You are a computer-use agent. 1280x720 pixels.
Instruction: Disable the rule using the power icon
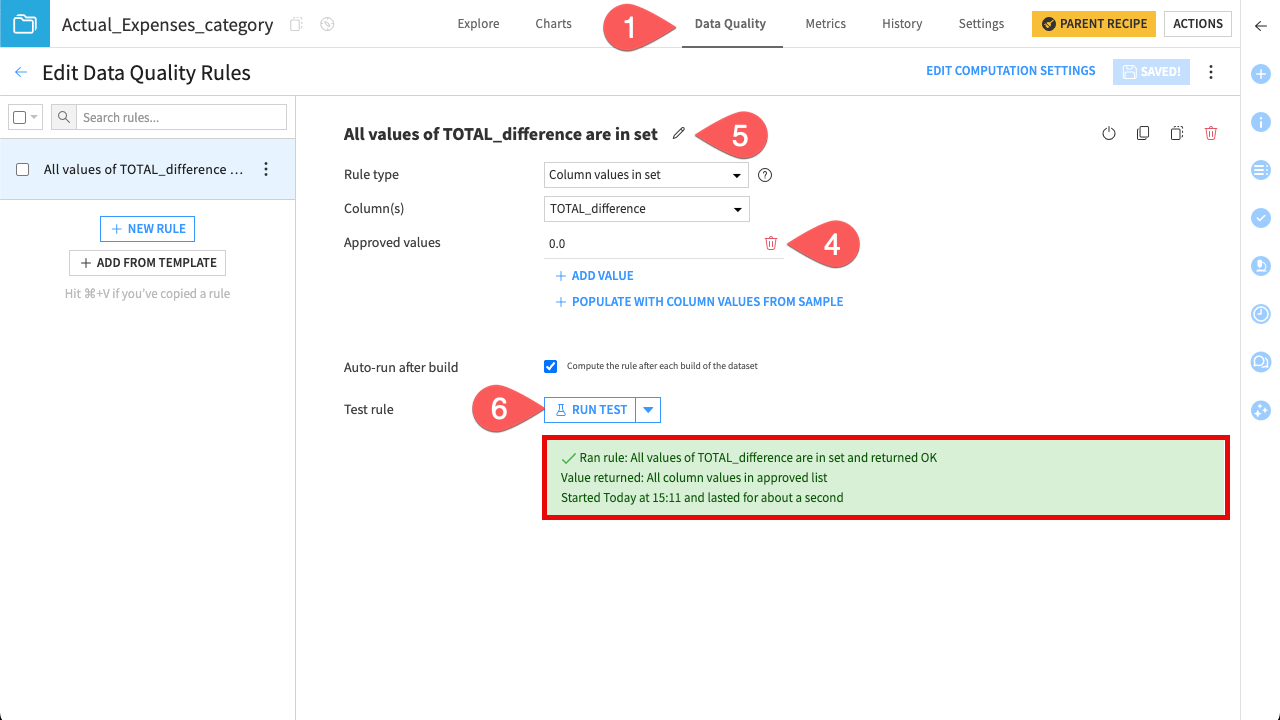pyautogui.click(x=1109, y=132)
